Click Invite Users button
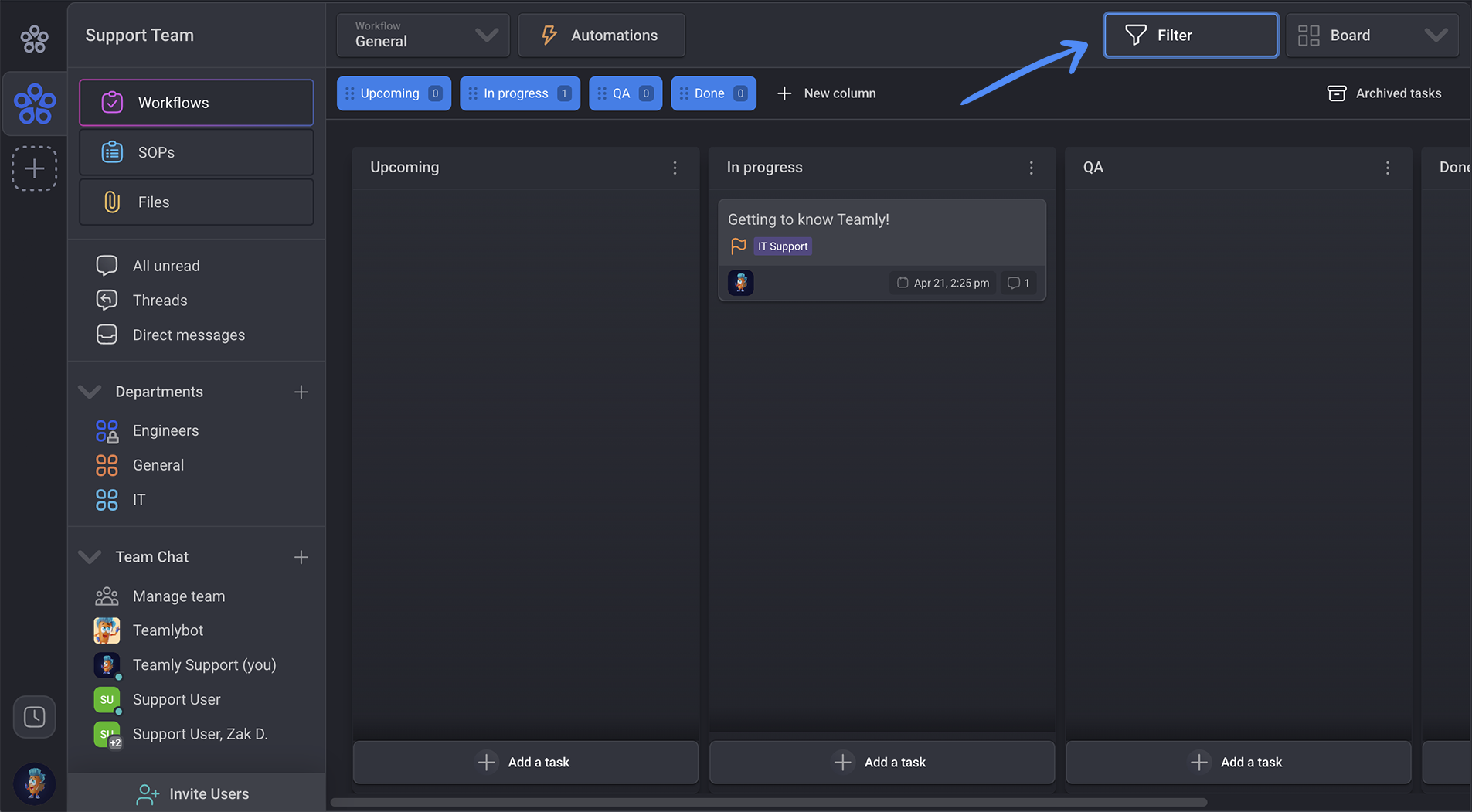Image resolution: width=1472 pixels, height=812 pixels. [196, 793]
